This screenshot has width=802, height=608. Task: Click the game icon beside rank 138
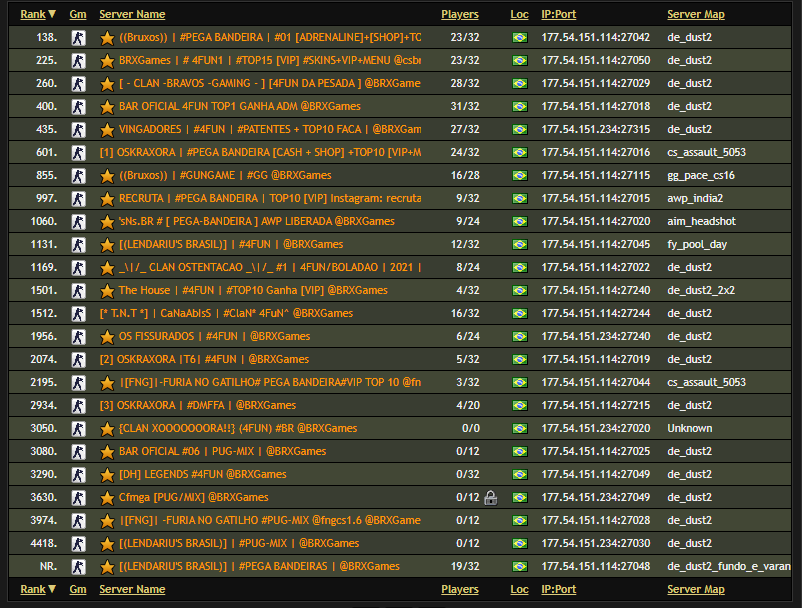[x=78, y=37]
